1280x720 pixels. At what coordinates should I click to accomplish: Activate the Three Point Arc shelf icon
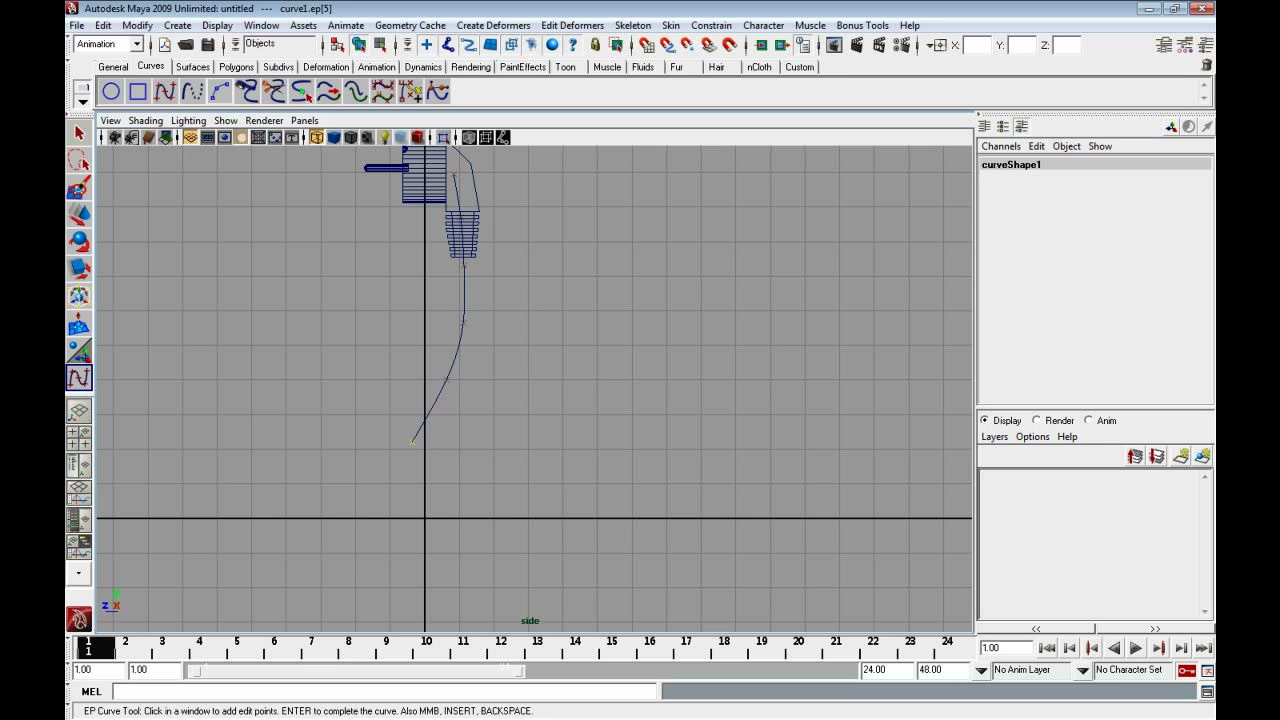tap(219, 92)
